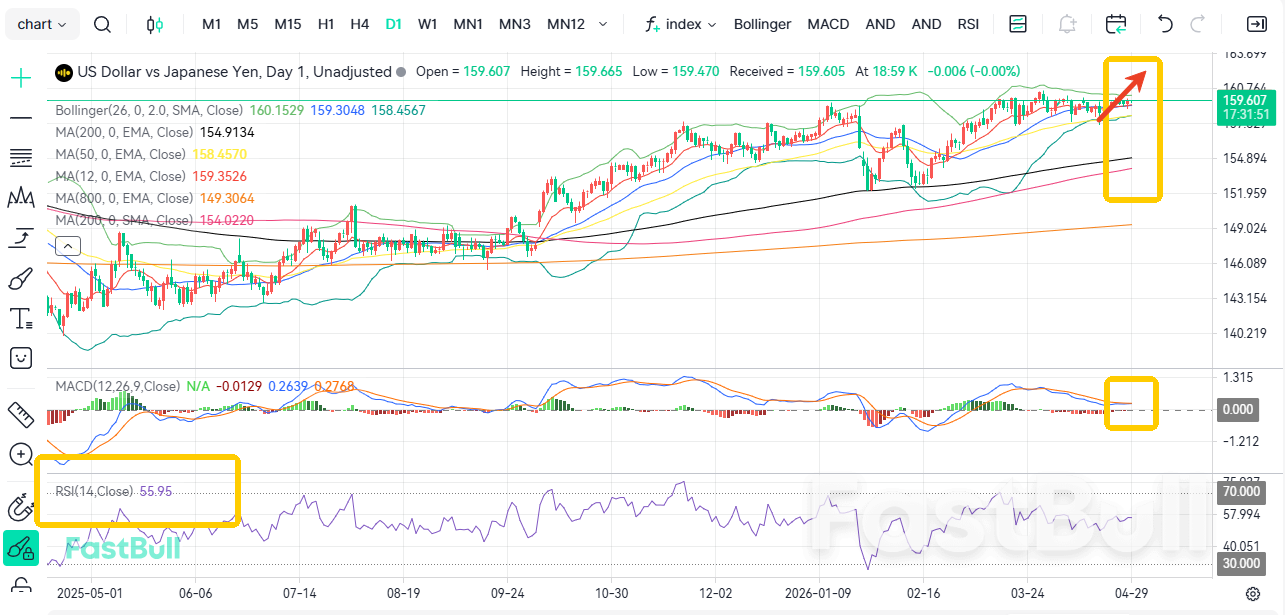
Task: Open the search tool in the toolbar
Action: [102, 24]
